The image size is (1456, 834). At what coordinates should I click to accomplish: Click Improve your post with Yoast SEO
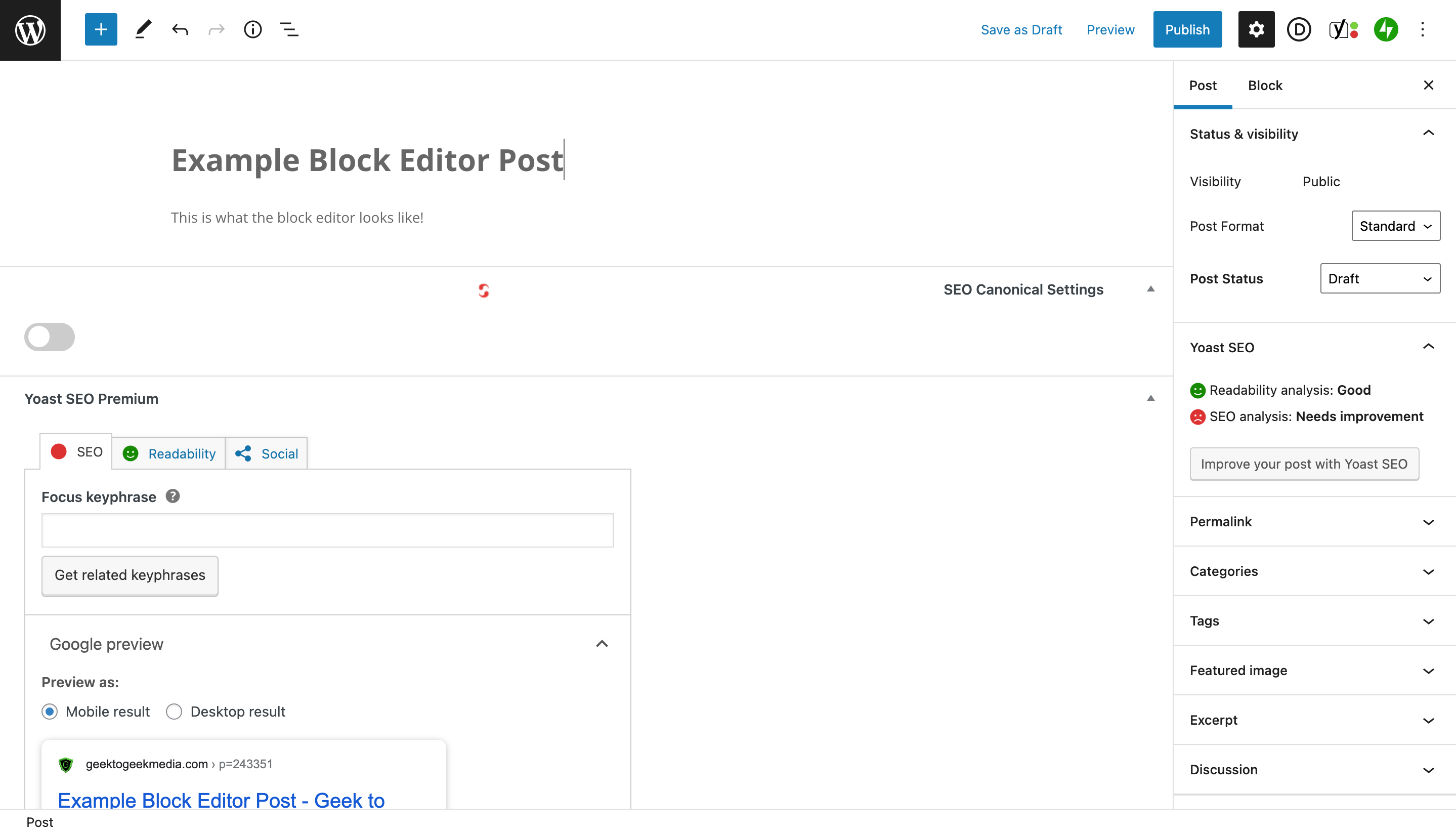pyautogui.click(x=1304, y=464)
